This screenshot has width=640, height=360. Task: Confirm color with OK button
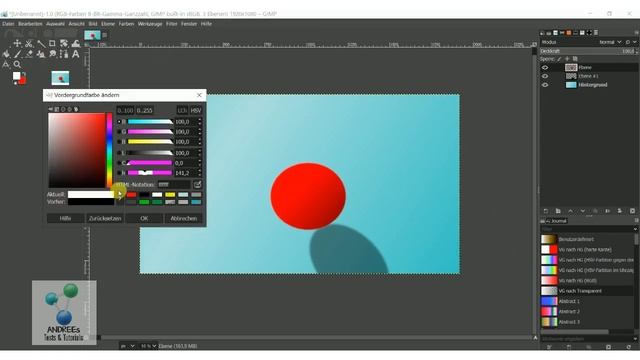144,218
